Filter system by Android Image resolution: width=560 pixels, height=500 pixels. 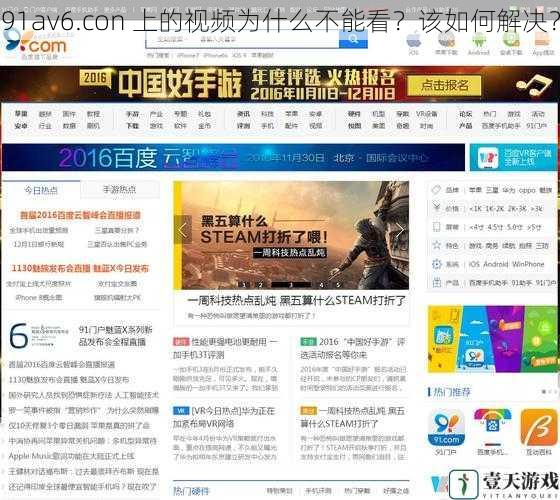pos(495,264)
